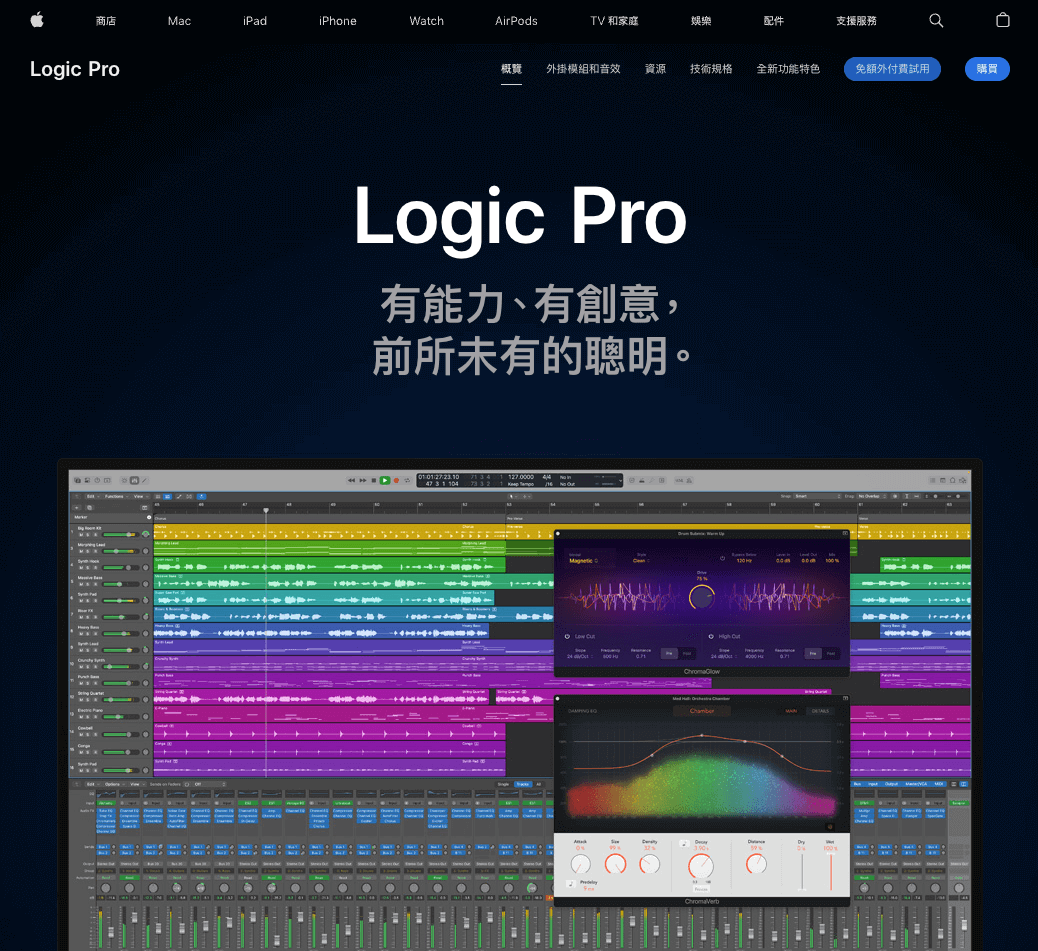Click the Apple logo in the navigation bar
Image resolution: width=1038 pixels, height=951 pixels.
[37, 20]
